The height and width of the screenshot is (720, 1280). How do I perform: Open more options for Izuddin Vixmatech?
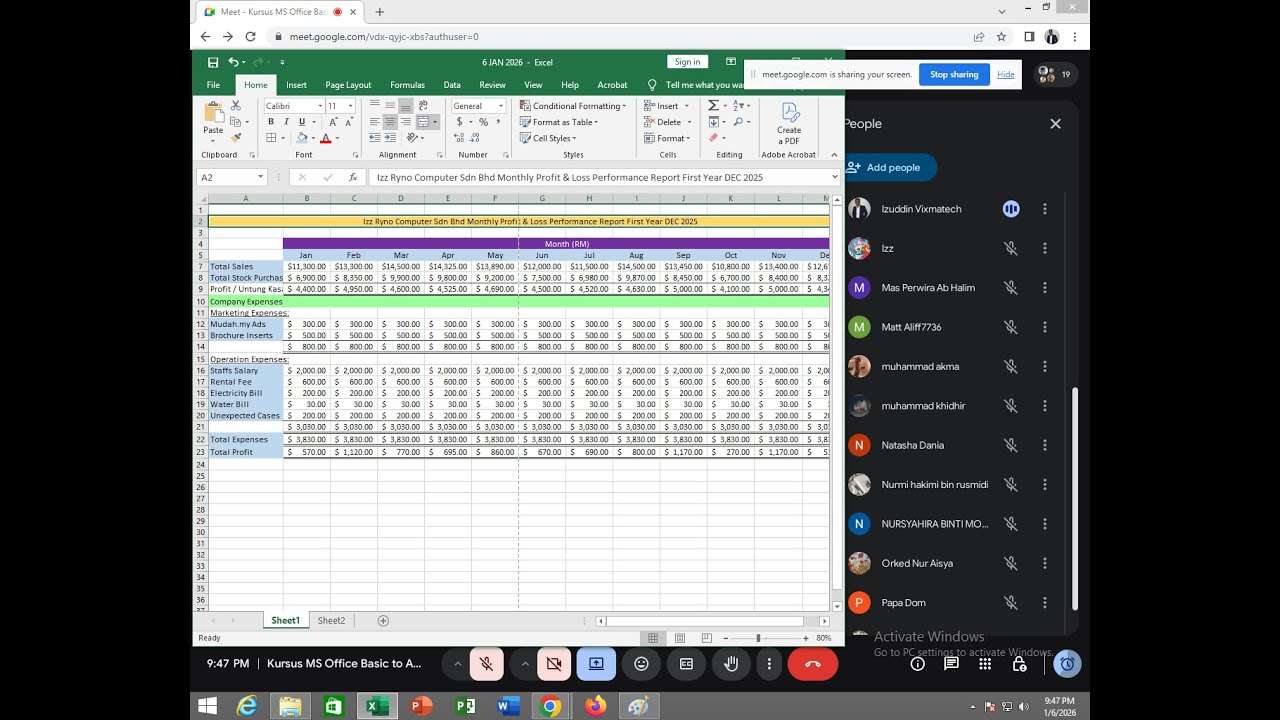(x=1045, y=209)
